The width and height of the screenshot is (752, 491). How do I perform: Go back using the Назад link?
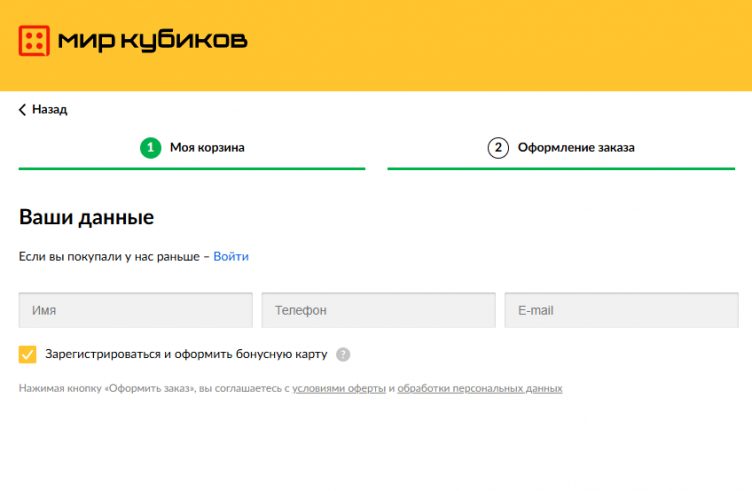(x=43, y=110)
